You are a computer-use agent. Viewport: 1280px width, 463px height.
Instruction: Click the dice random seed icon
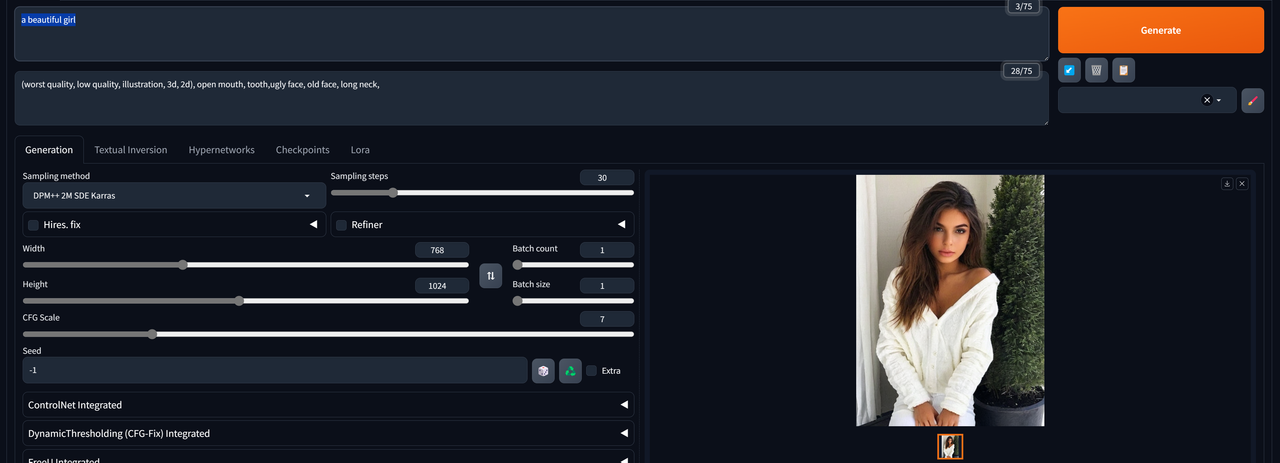point(543,371)
